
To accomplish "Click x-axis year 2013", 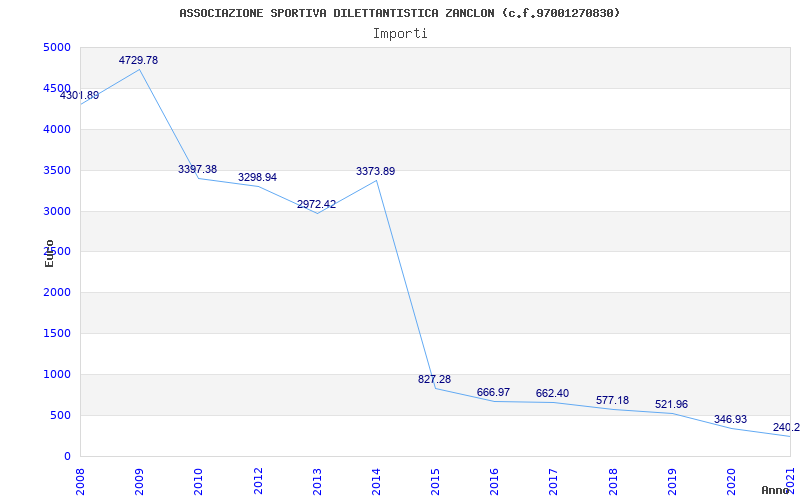I will (x=317, y=483).
